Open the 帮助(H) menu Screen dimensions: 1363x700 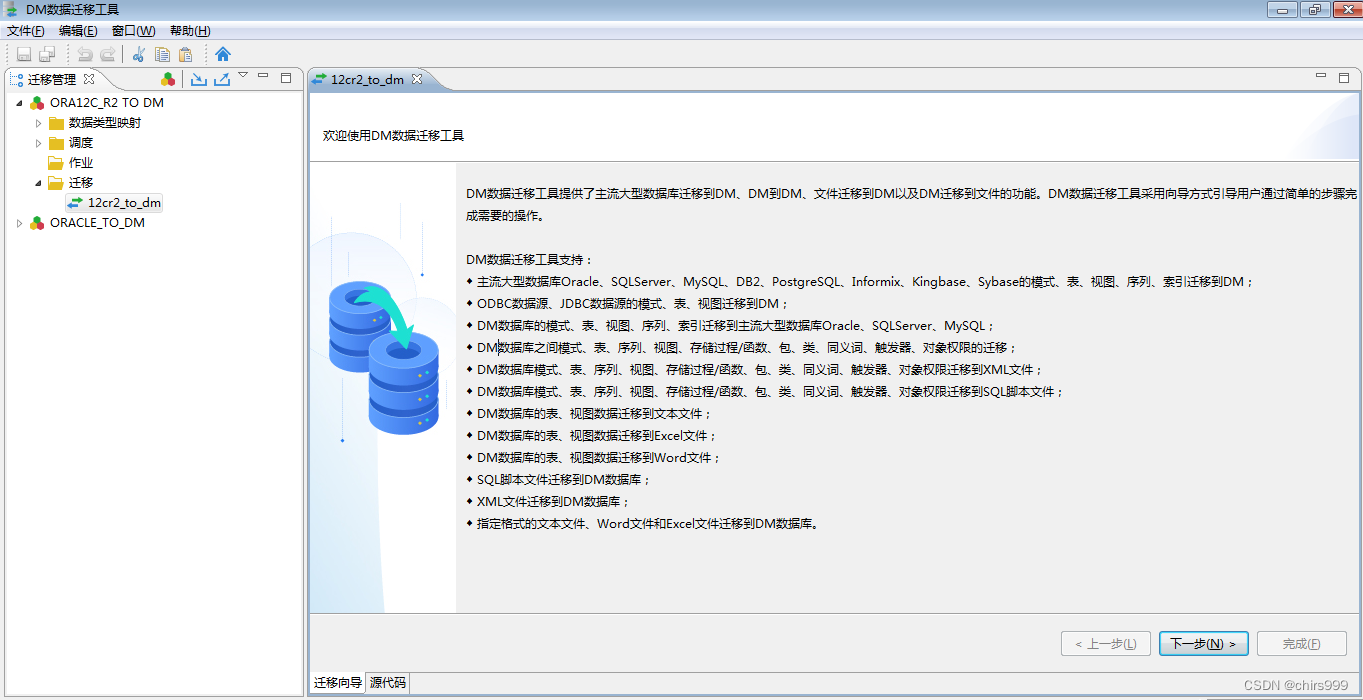click(x=189, y=30)
